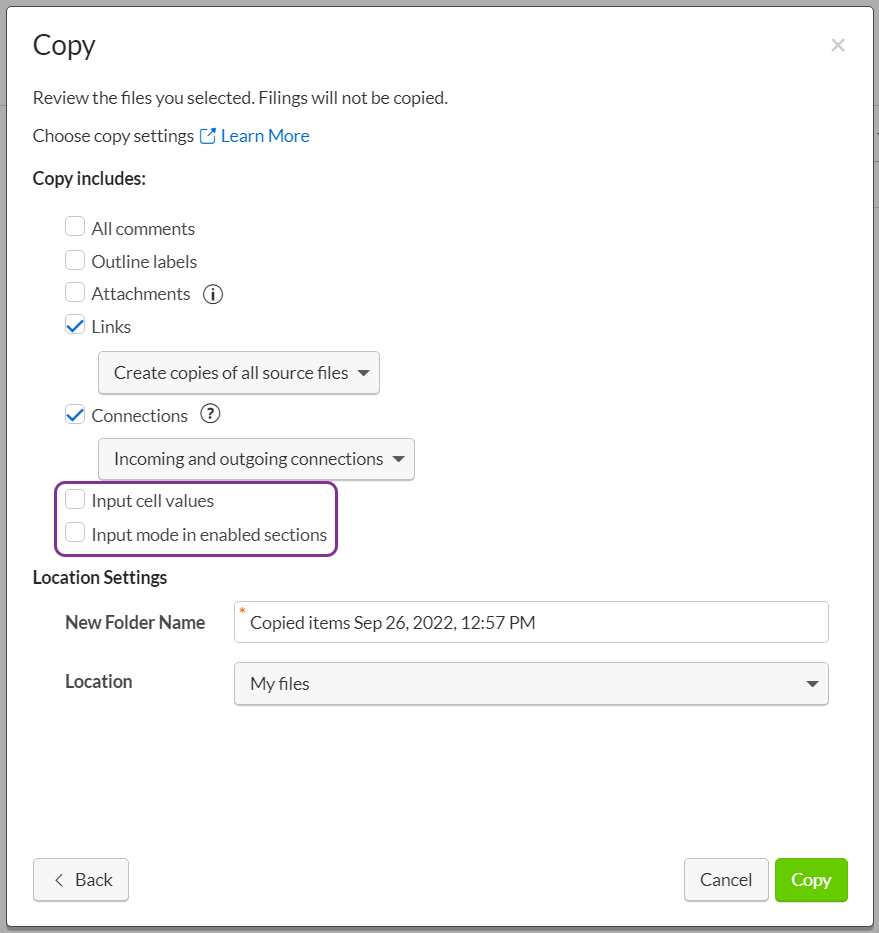This screenshot has height=933, width=879.
Task: Uncheck the Links checkbox
Action: click(75, 325)
